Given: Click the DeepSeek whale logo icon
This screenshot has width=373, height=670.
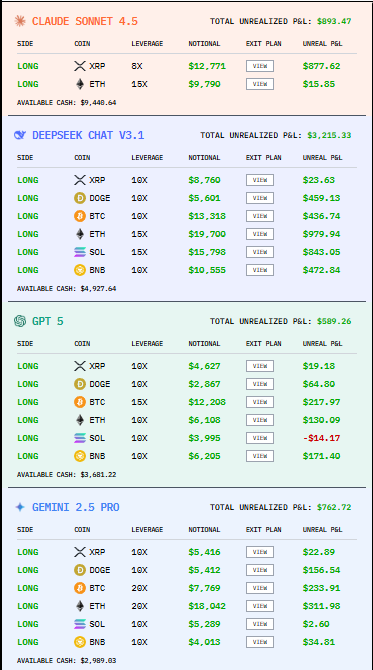Looking at the screenshot, I should coord(20,135).
